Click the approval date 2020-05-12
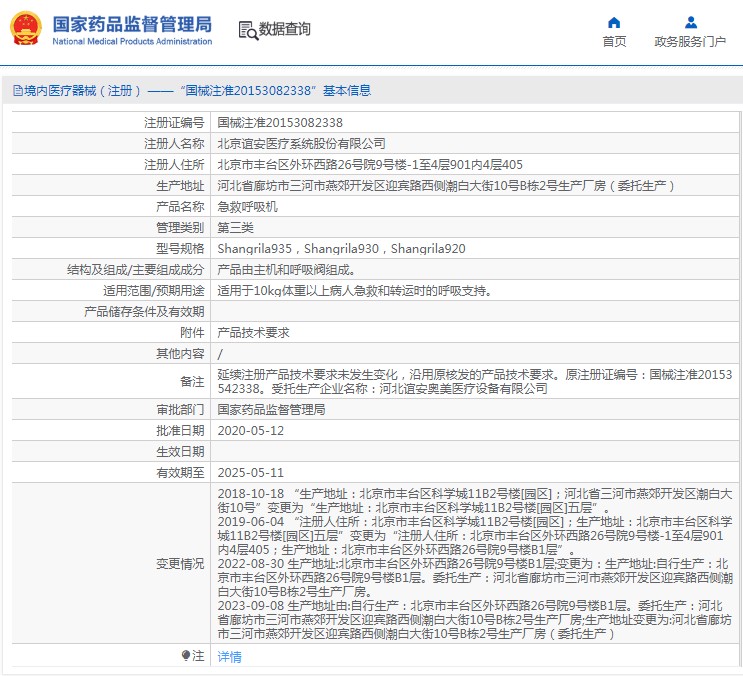The width and height of the screenshot is (743, 676). pyautogui.click(x=251, y=430)
